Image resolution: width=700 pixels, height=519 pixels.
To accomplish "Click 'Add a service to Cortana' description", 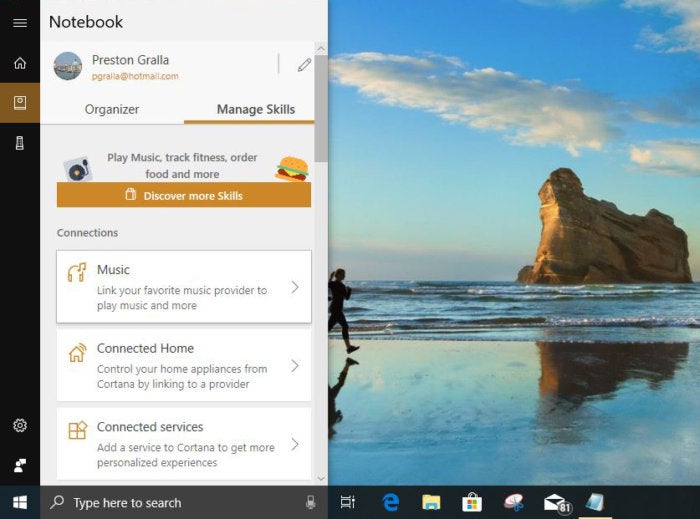I will click(x=186, y=455).
